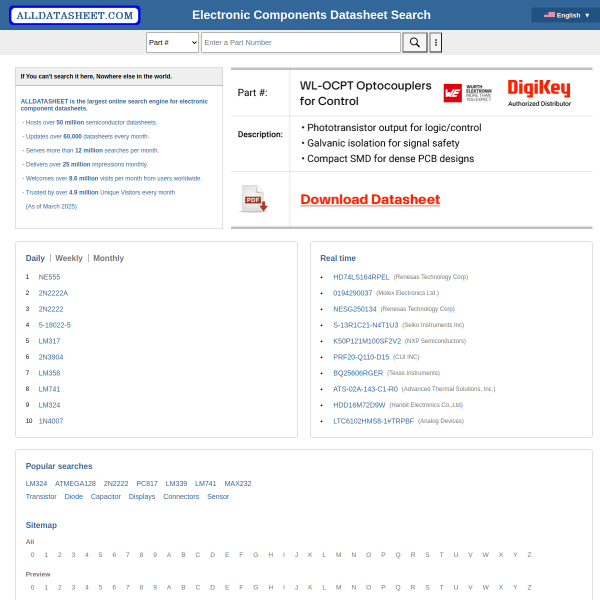Open LM358 in the daily ranking
Image resolution: width=600 pixels, height=600 pixels.
coord(49,373)
